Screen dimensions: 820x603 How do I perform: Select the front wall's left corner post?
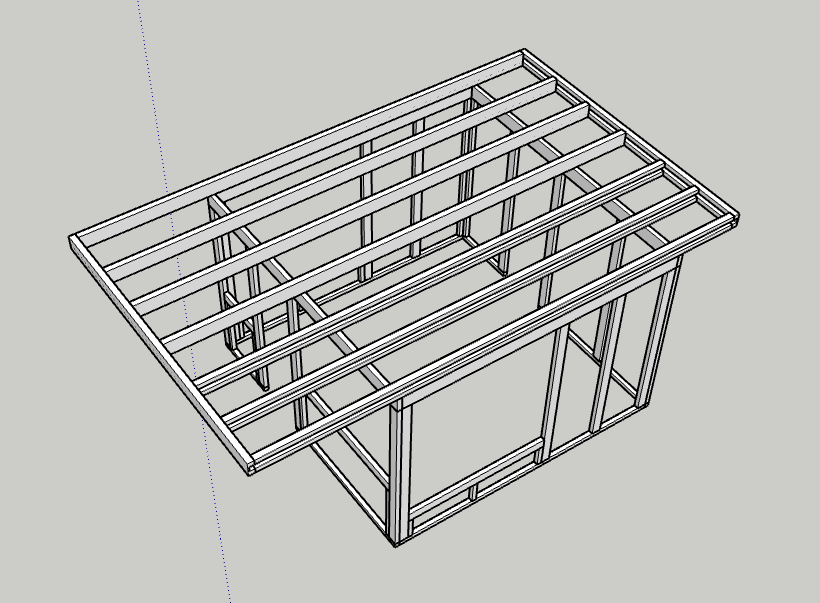[x=400, y=472]
